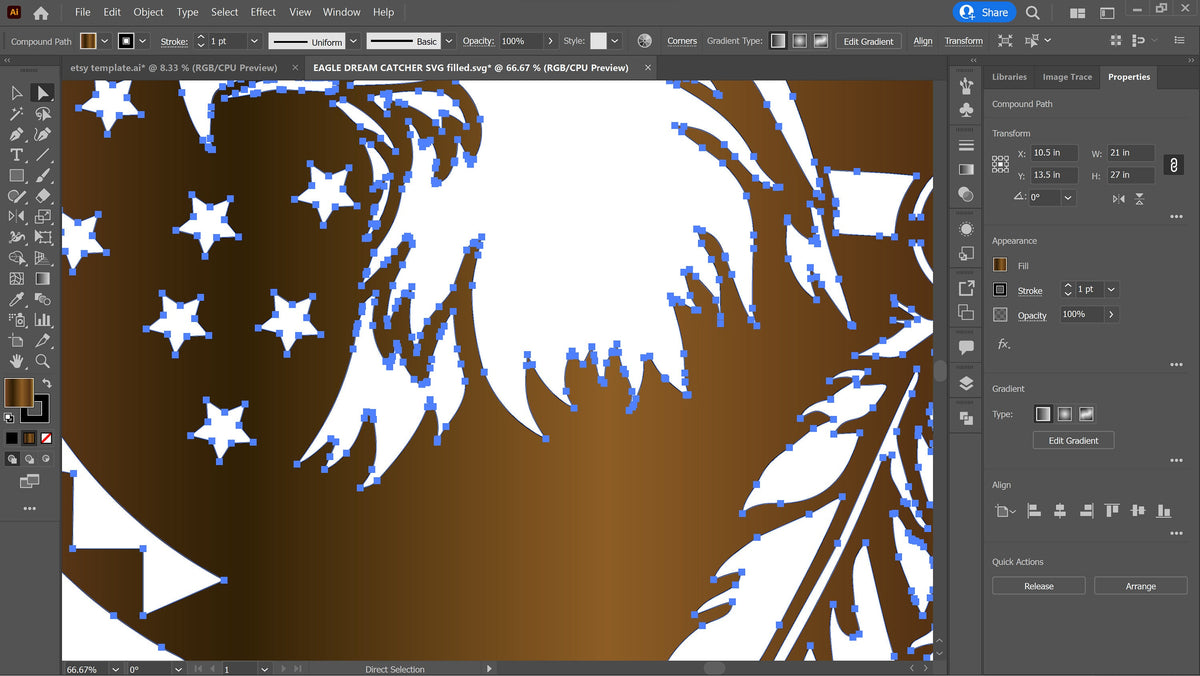Viewport: 1200px width, 676px height.
Task: Open the Uniform width profile dropdown
Action: (x=351, y=41)
